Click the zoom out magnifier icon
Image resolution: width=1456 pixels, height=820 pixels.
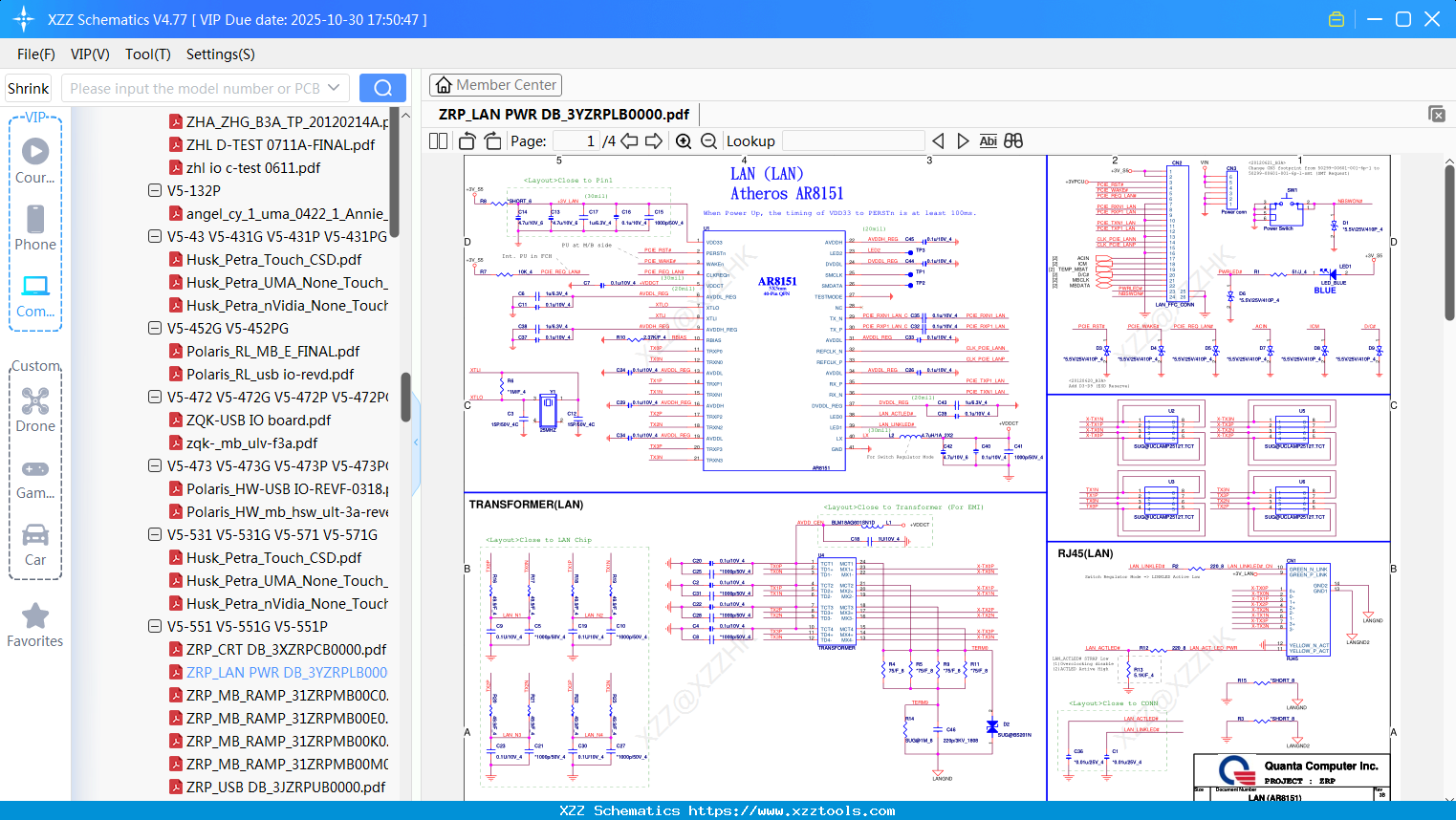(x=708, y=141)
